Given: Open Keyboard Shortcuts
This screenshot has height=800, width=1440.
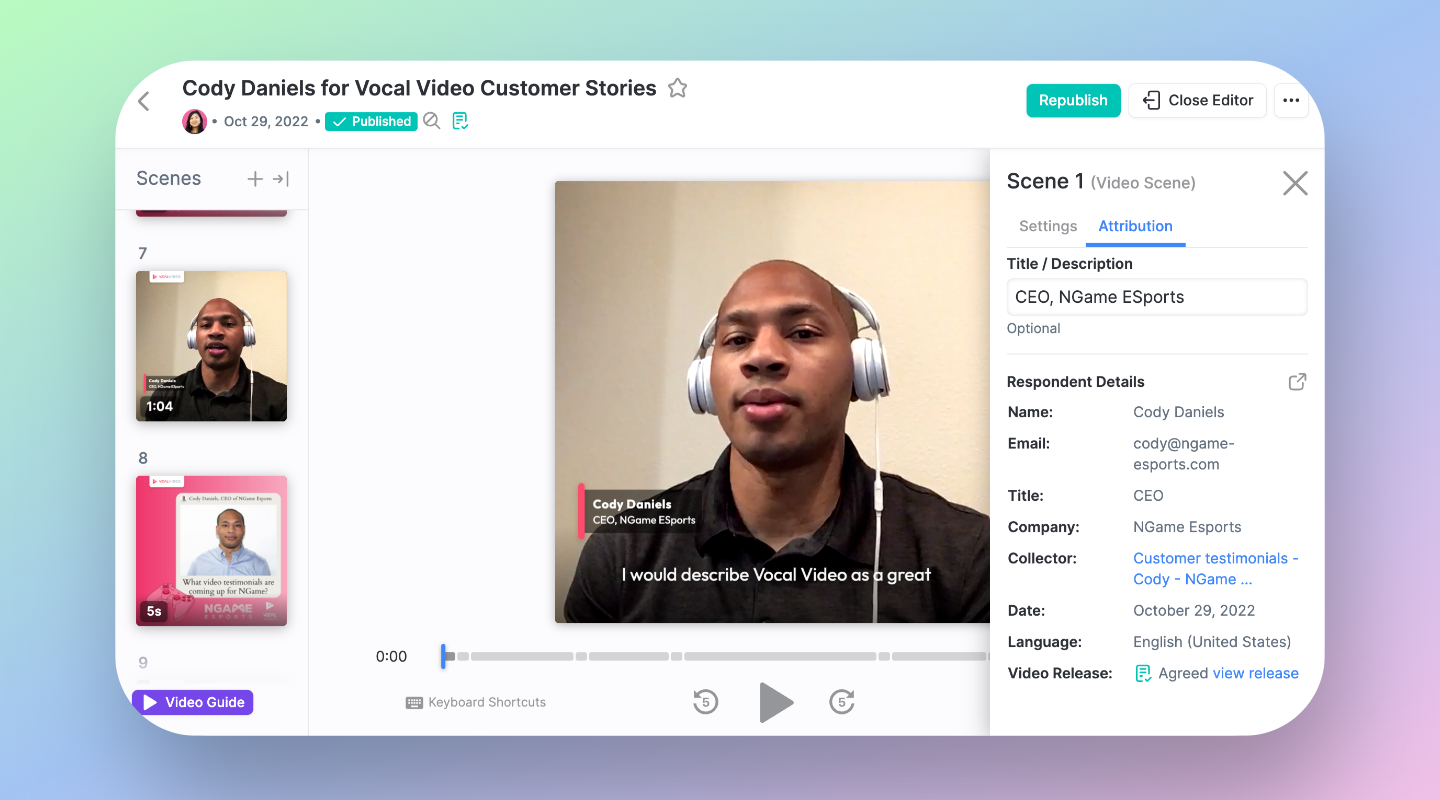Looking at the screenshot, I should [x=476, y=703].
